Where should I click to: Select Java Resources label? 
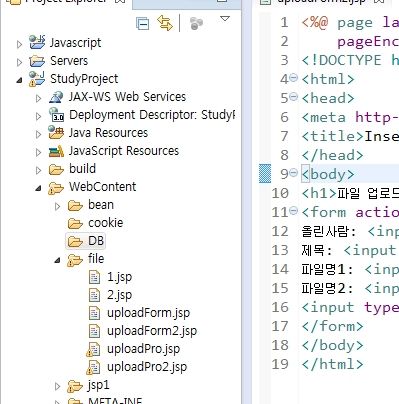(x=108, y=133)
